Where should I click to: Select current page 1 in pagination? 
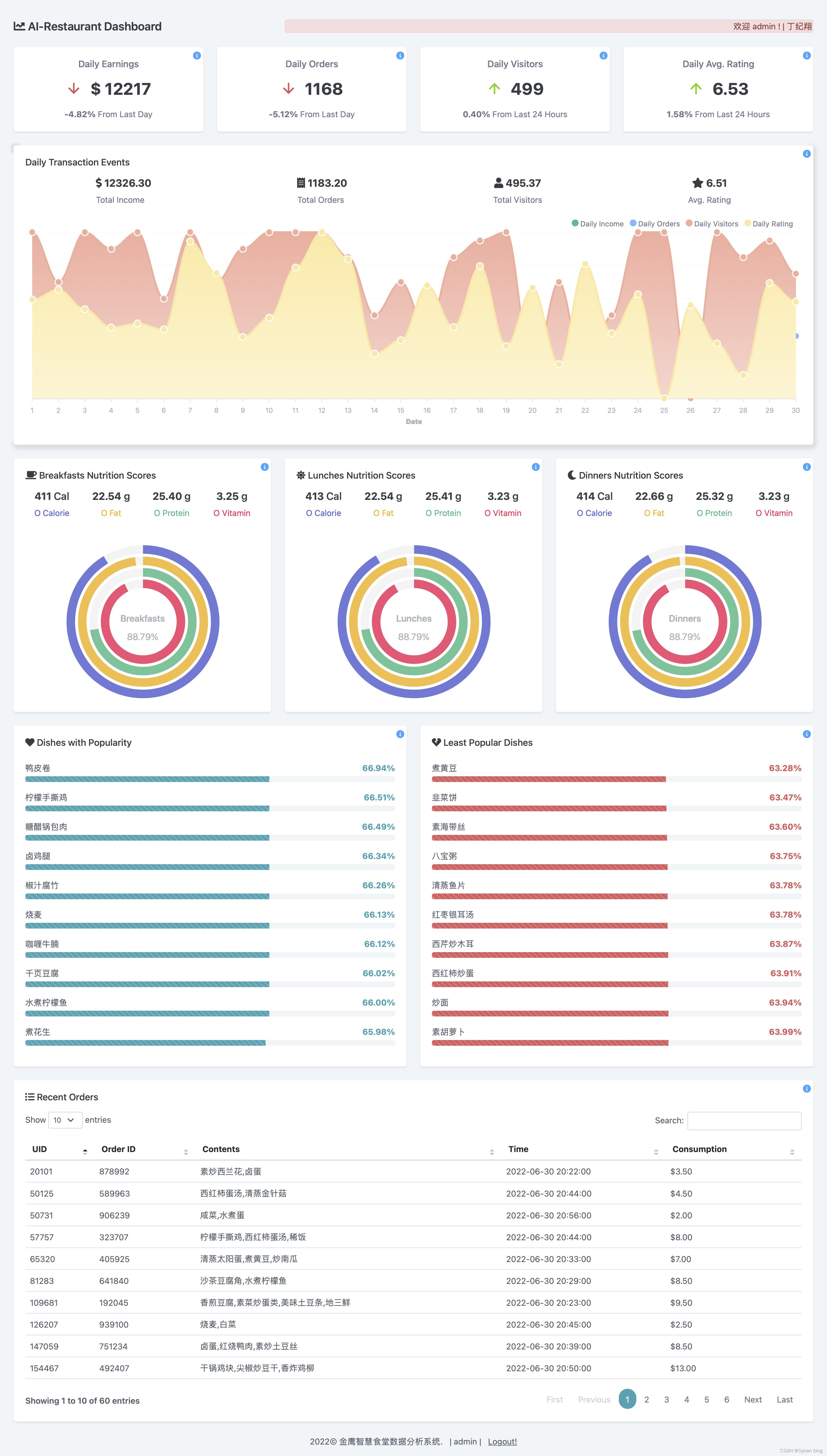click(627, 1399)
